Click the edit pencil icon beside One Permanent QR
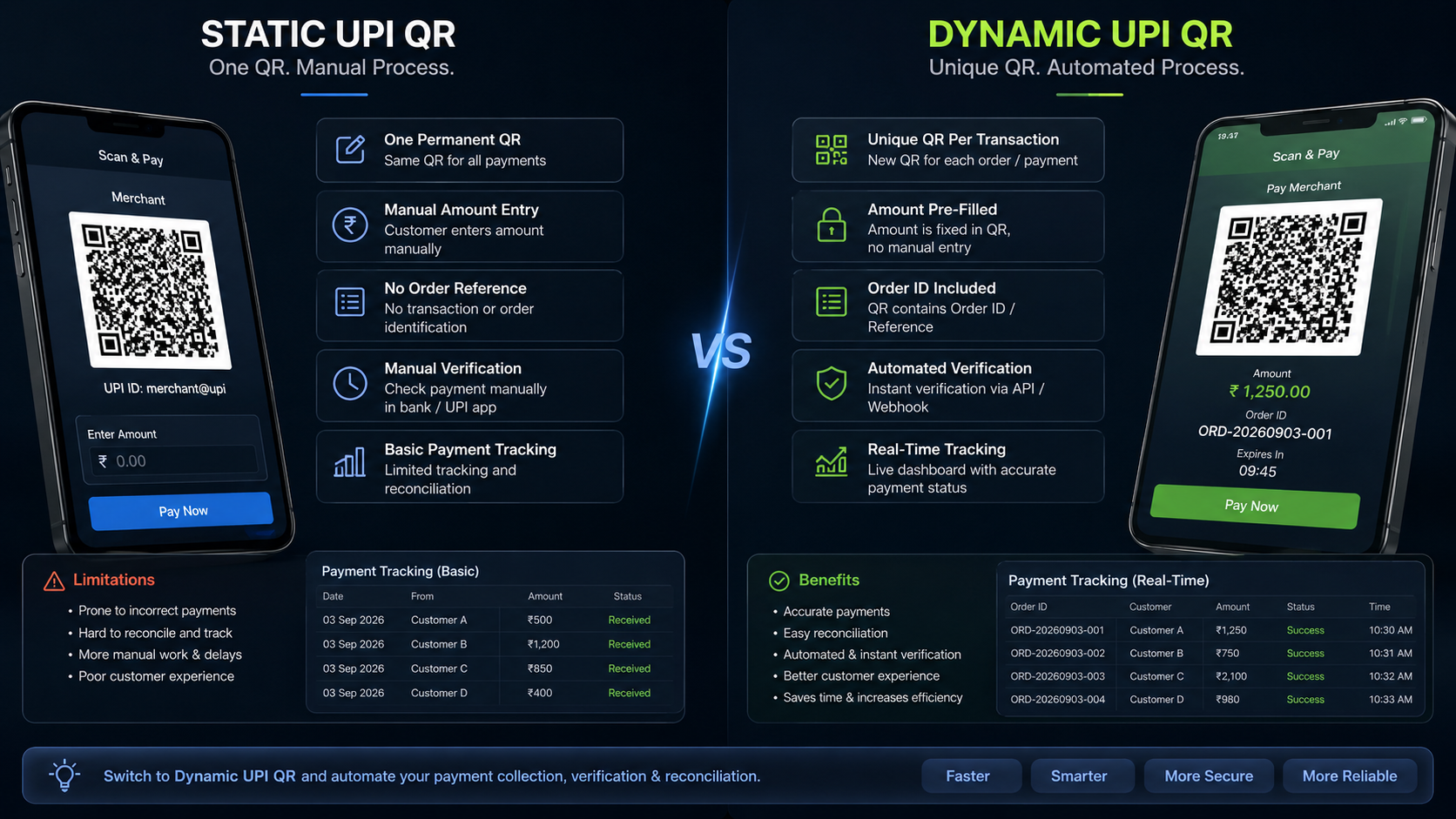This screenshot has width=1456, height=819. (x=350, y=150)
